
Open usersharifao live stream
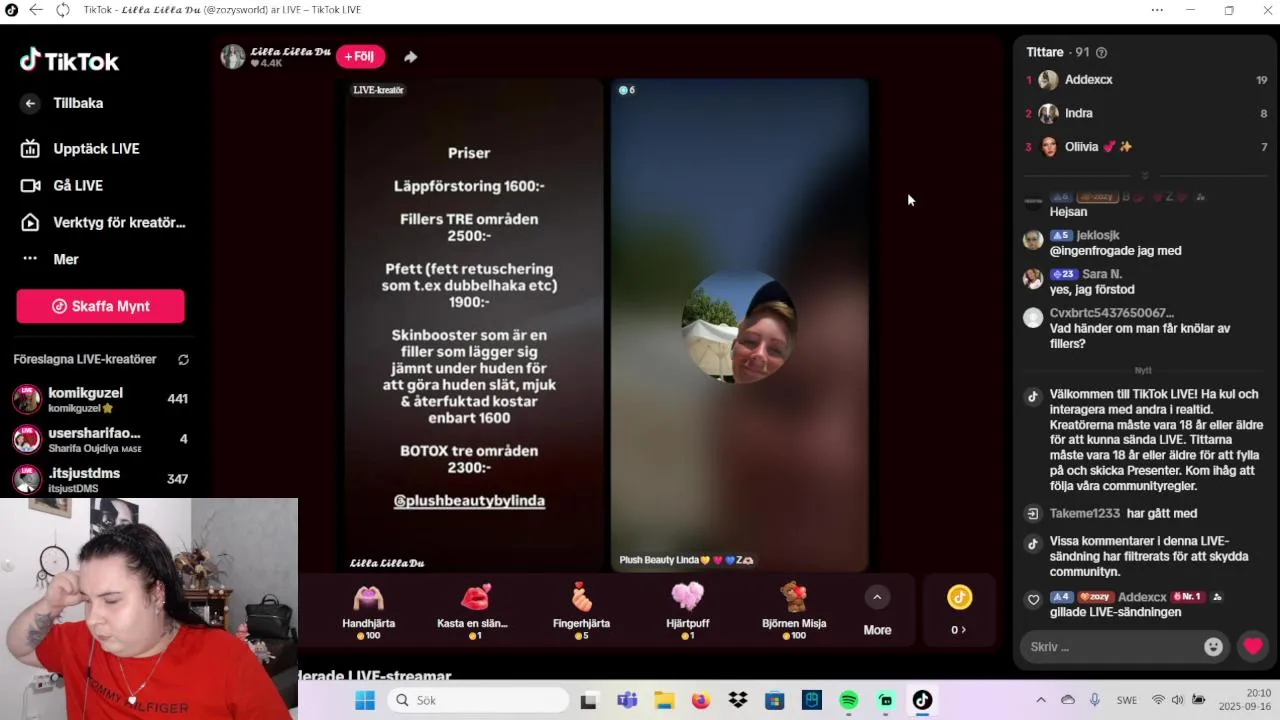(100, 439)
